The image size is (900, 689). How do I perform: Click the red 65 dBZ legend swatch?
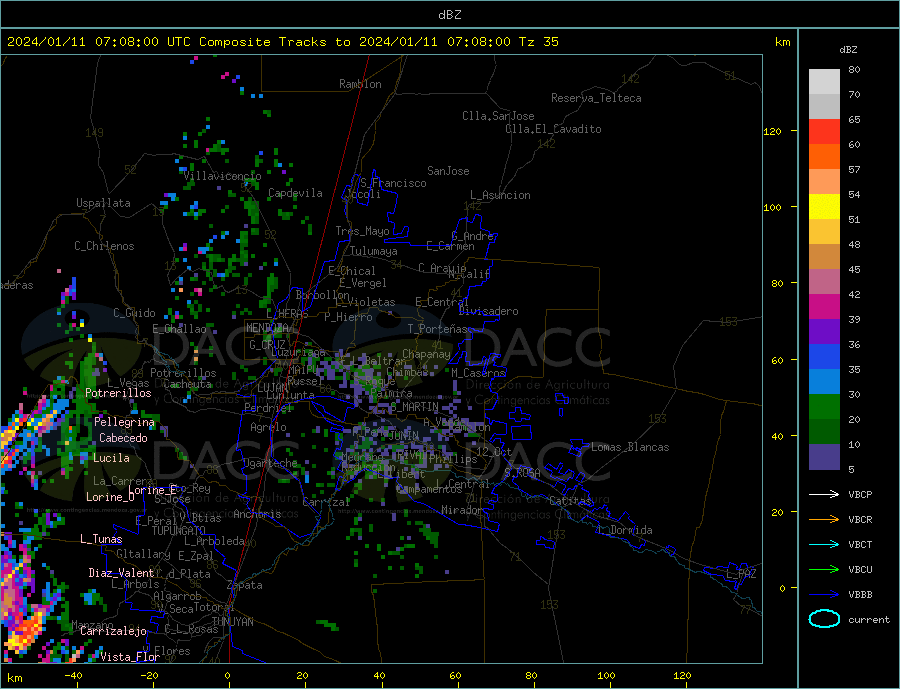tap(824, 131)
